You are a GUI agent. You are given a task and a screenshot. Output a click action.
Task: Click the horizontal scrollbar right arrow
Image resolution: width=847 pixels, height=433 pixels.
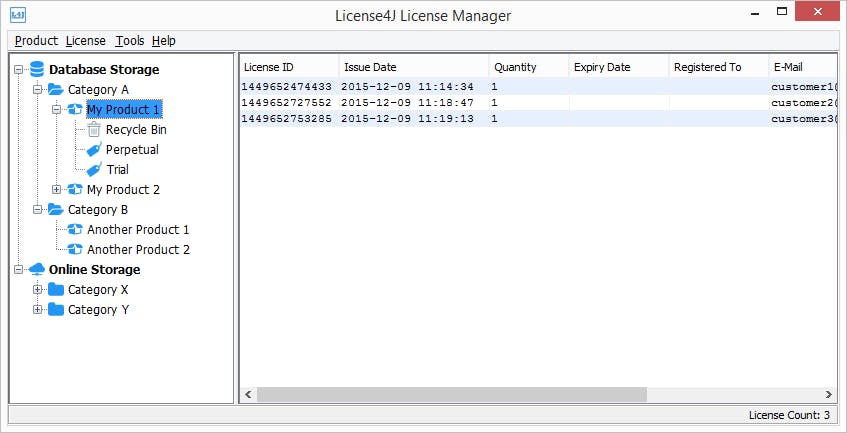coord(828,395)
